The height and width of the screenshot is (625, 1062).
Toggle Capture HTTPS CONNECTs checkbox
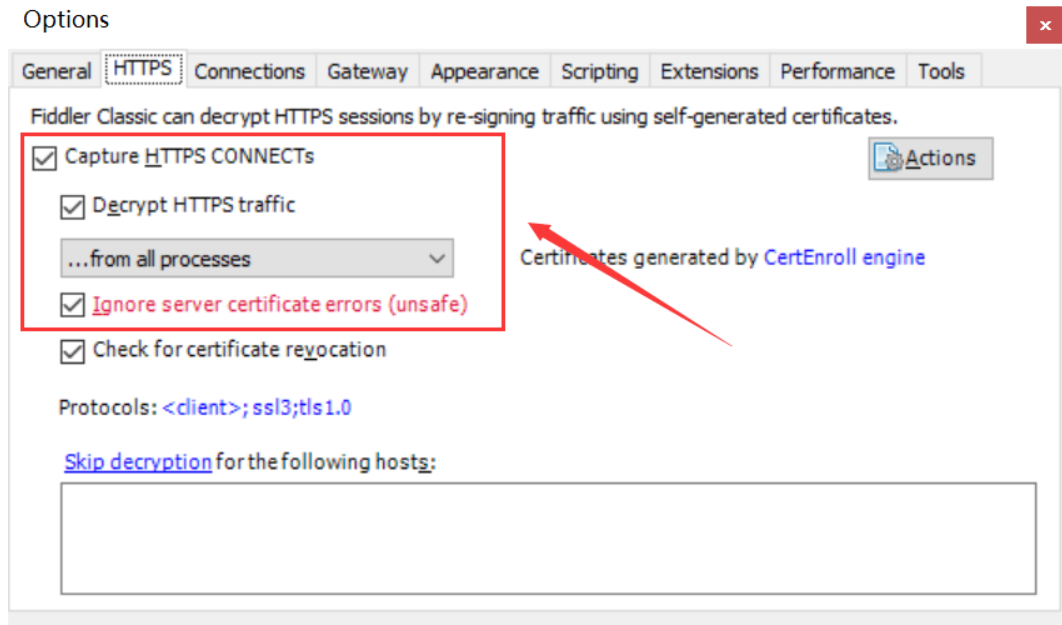point(45,158)
